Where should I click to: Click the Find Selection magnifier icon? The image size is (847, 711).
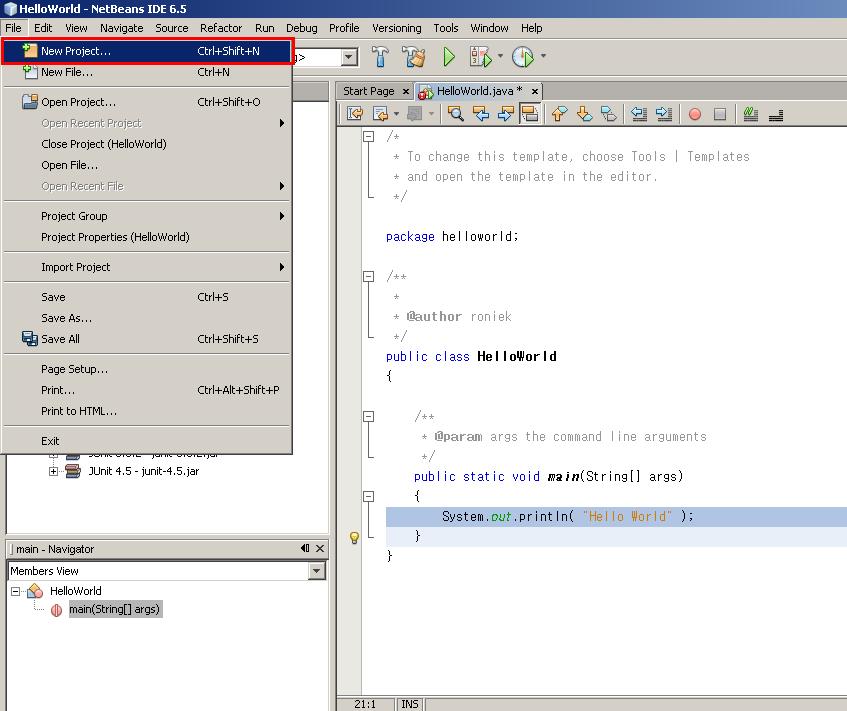455,113
